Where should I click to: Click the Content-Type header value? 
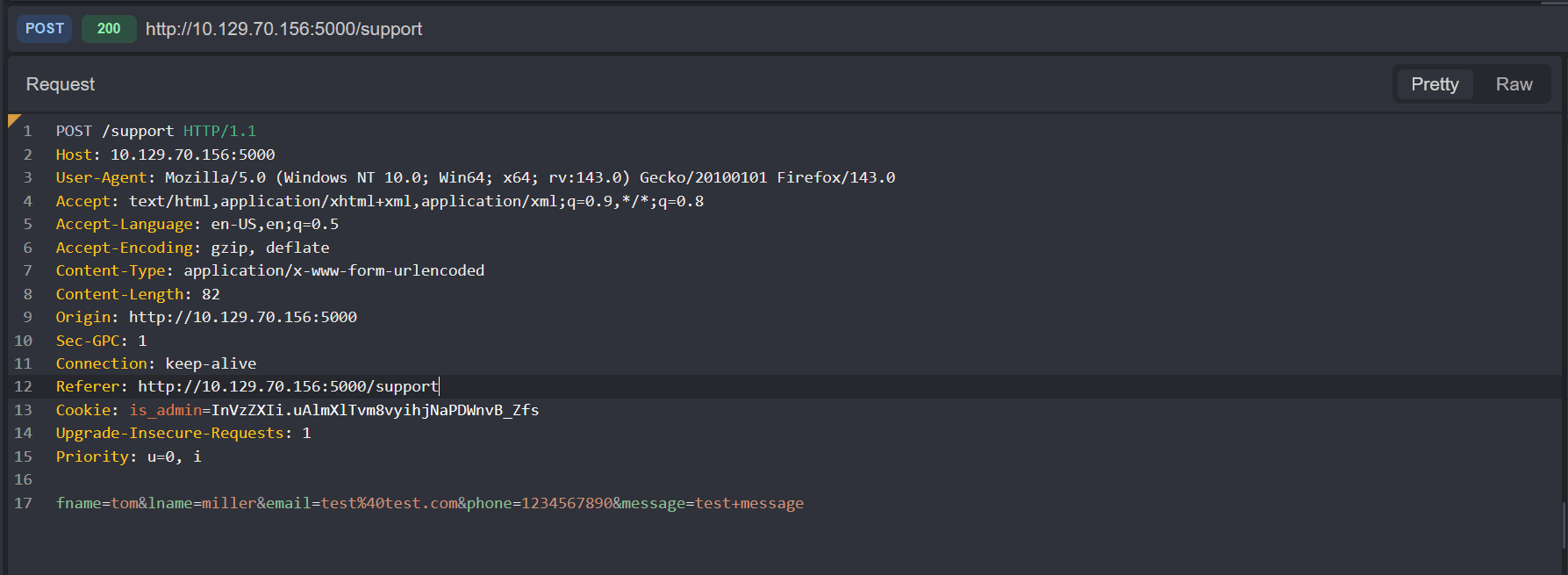[333, 270]
